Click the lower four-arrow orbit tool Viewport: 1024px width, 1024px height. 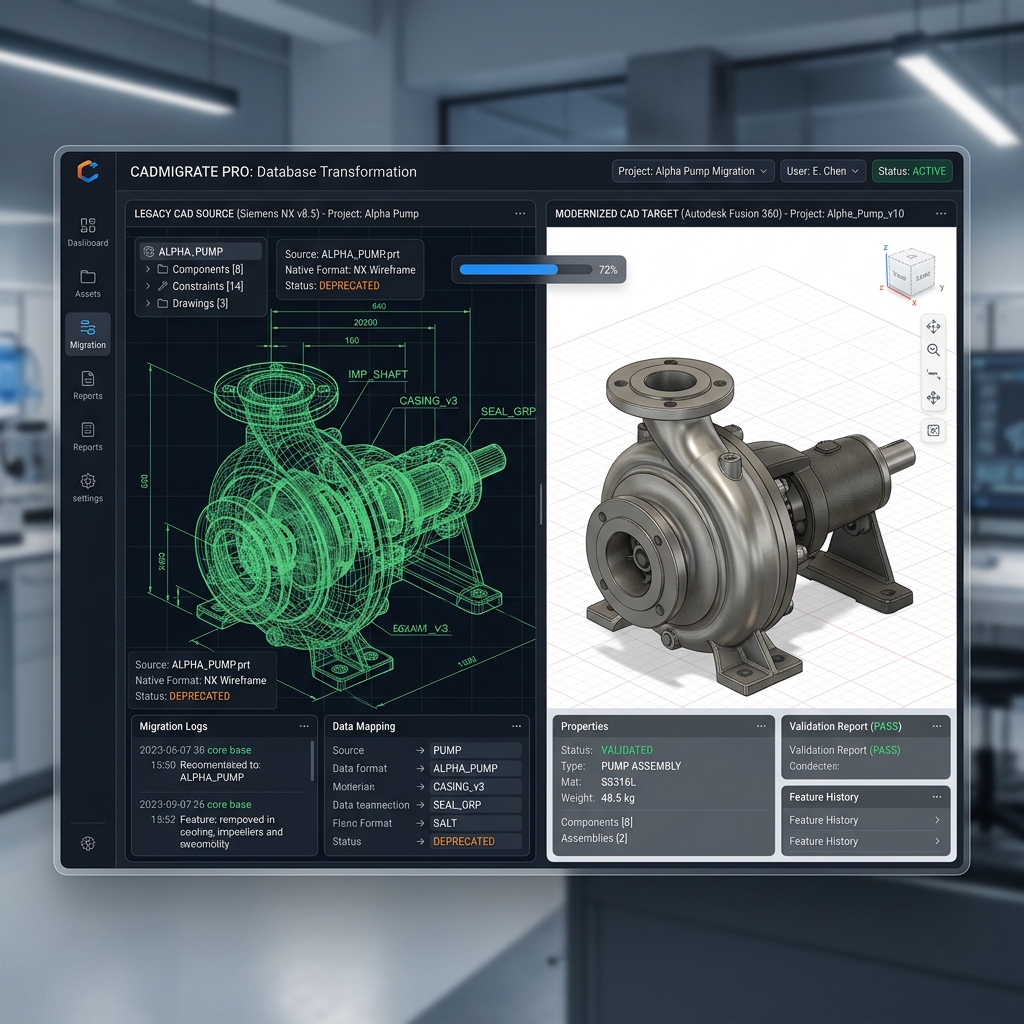(x=933, y=398)
